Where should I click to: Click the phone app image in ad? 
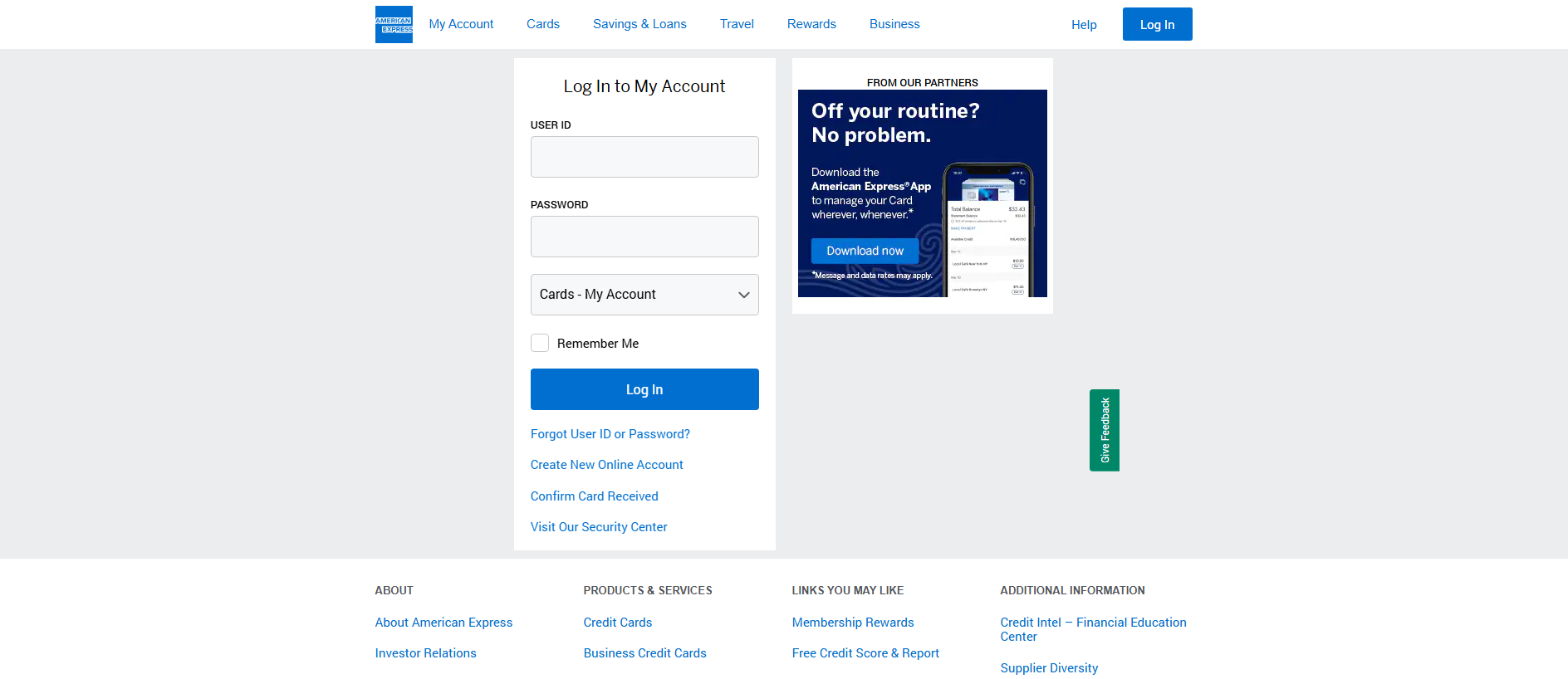pos(988,230)
